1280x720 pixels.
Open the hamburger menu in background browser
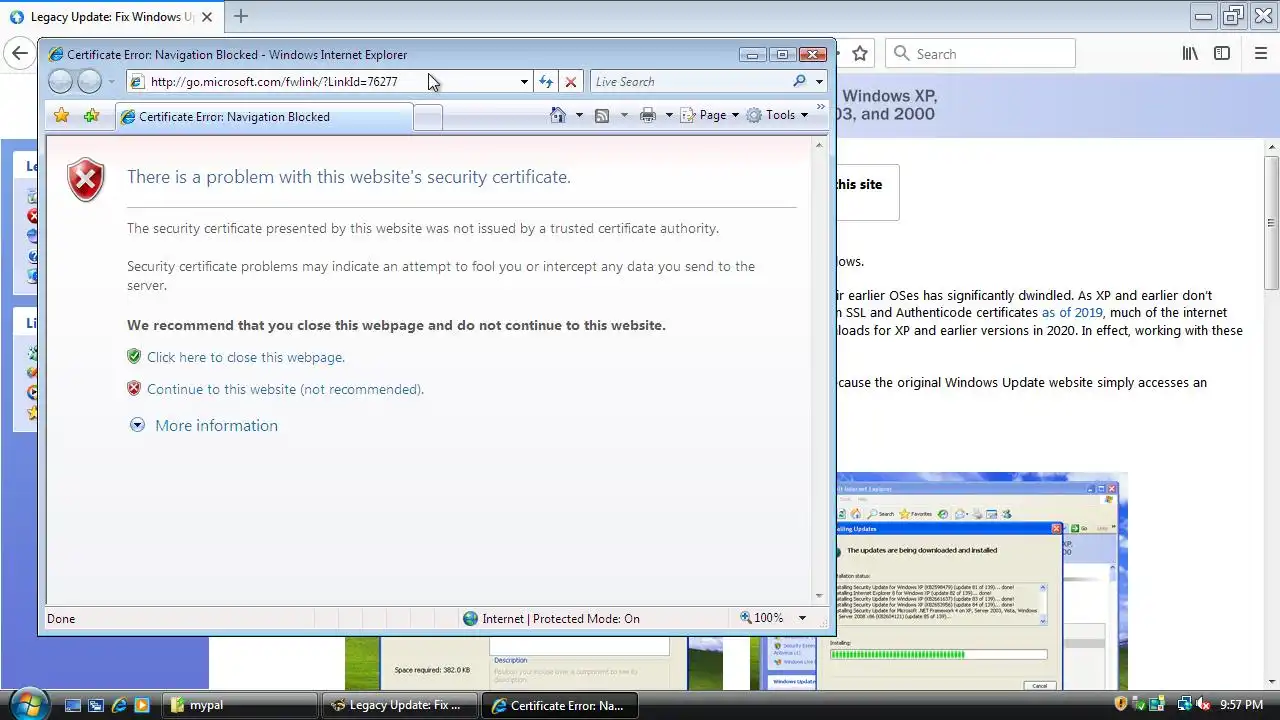(x=1261, y=54)
